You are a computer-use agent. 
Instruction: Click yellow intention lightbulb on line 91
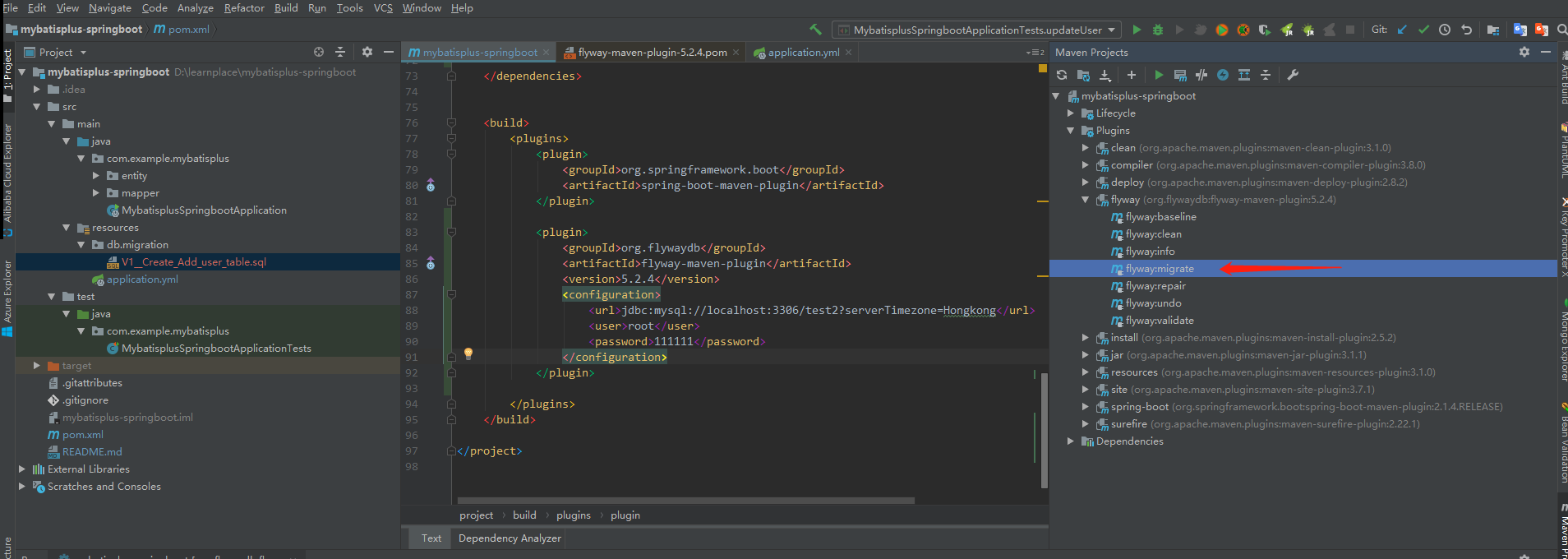[468, 353]
